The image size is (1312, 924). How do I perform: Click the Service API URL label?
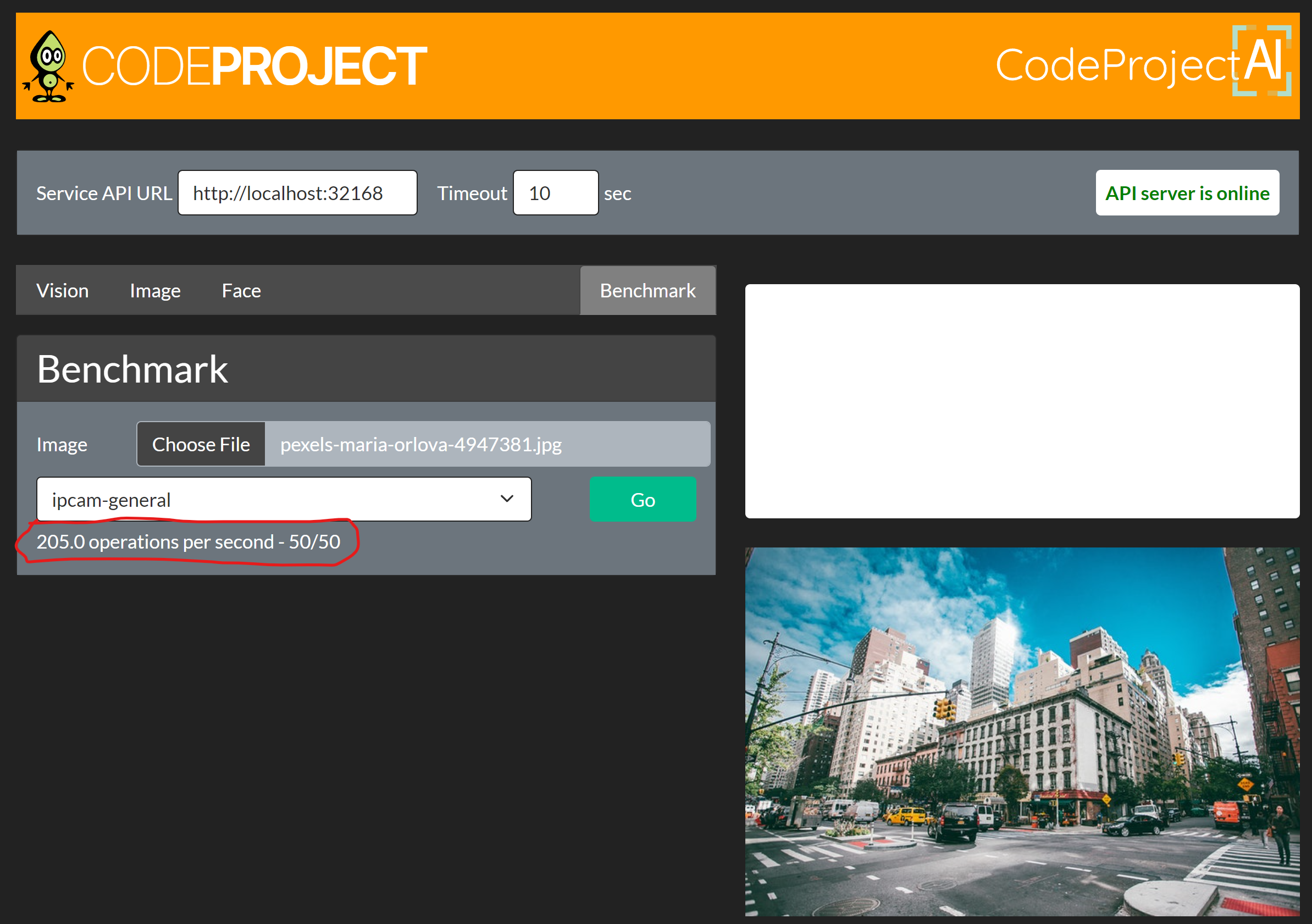(x=104, y=193)
